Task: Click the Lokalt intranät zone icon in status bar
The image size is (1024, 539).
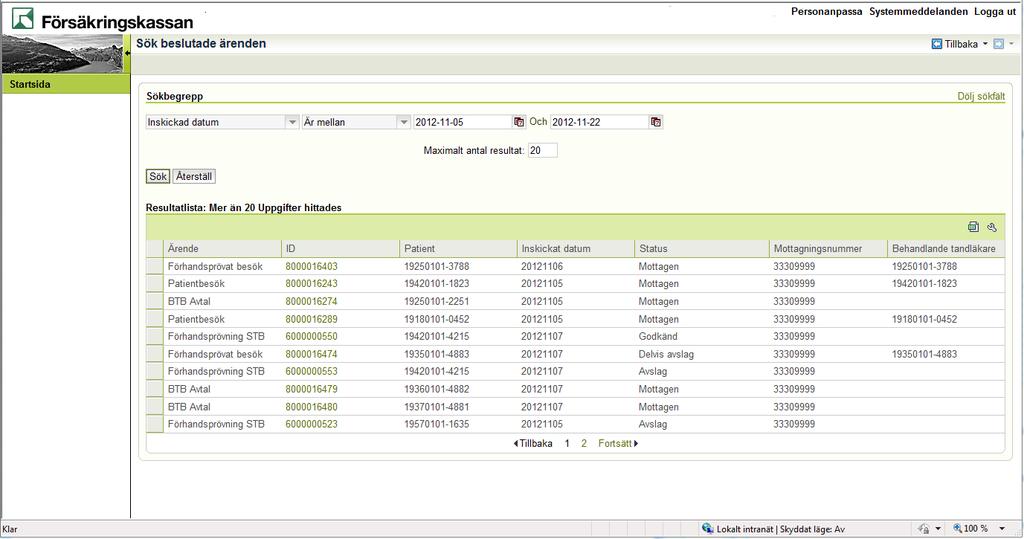Action: [x=707, y=529]
